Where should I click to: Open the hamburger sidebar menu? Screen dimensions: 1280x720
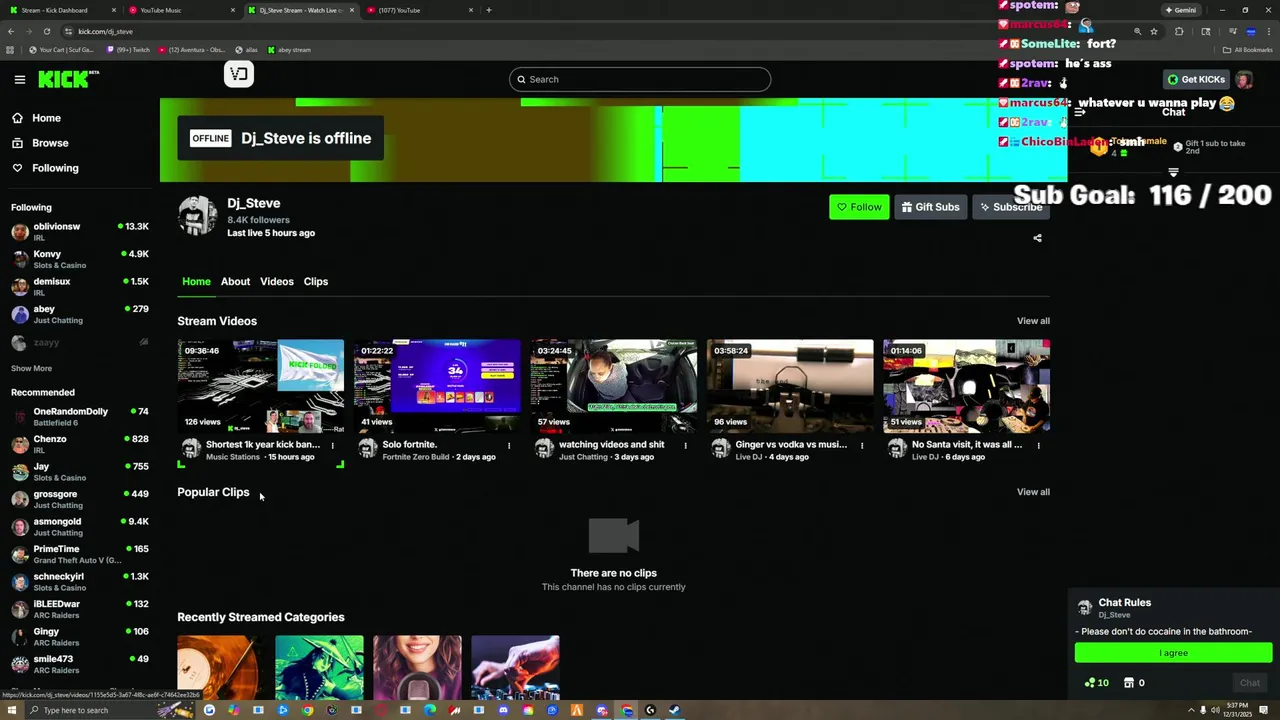(19, 79)
